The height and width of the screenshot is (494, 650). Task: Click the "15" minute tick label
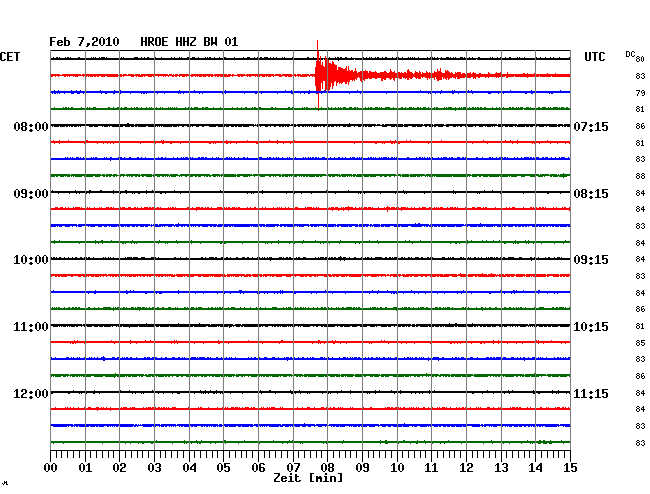(x=570, y=468)
